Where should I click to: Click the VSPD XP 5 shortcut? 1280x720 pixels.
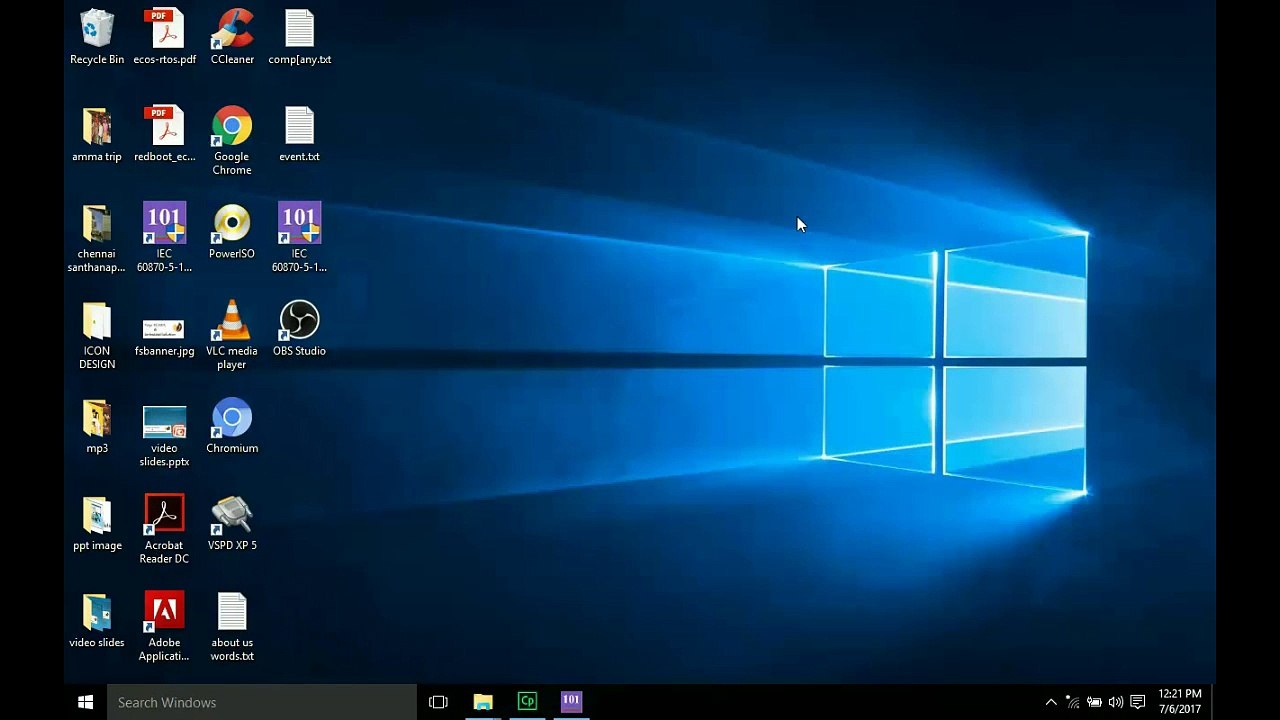(232, 523)
